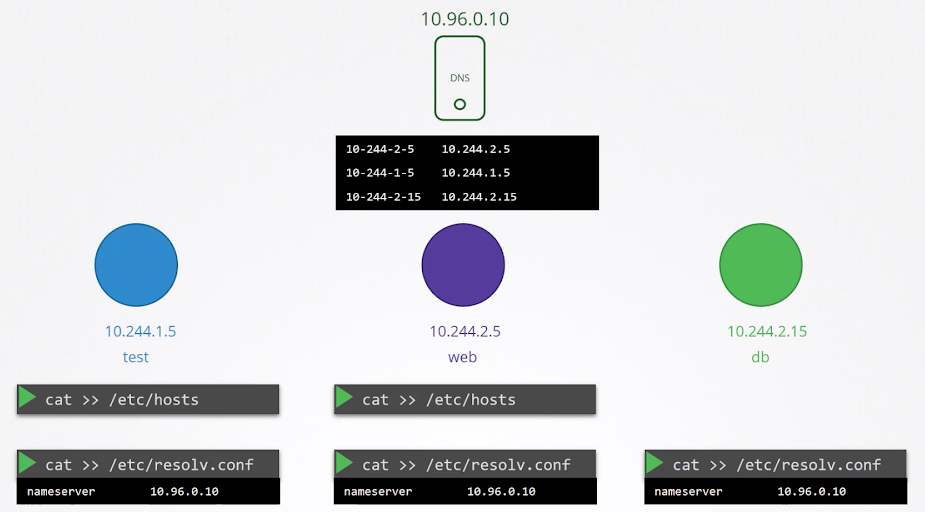Image resolution: width=925 pixels, height=512 pixels.
Task: Click green arrow on web pod's resolv.conf command
Action: [x=345, y=464]
